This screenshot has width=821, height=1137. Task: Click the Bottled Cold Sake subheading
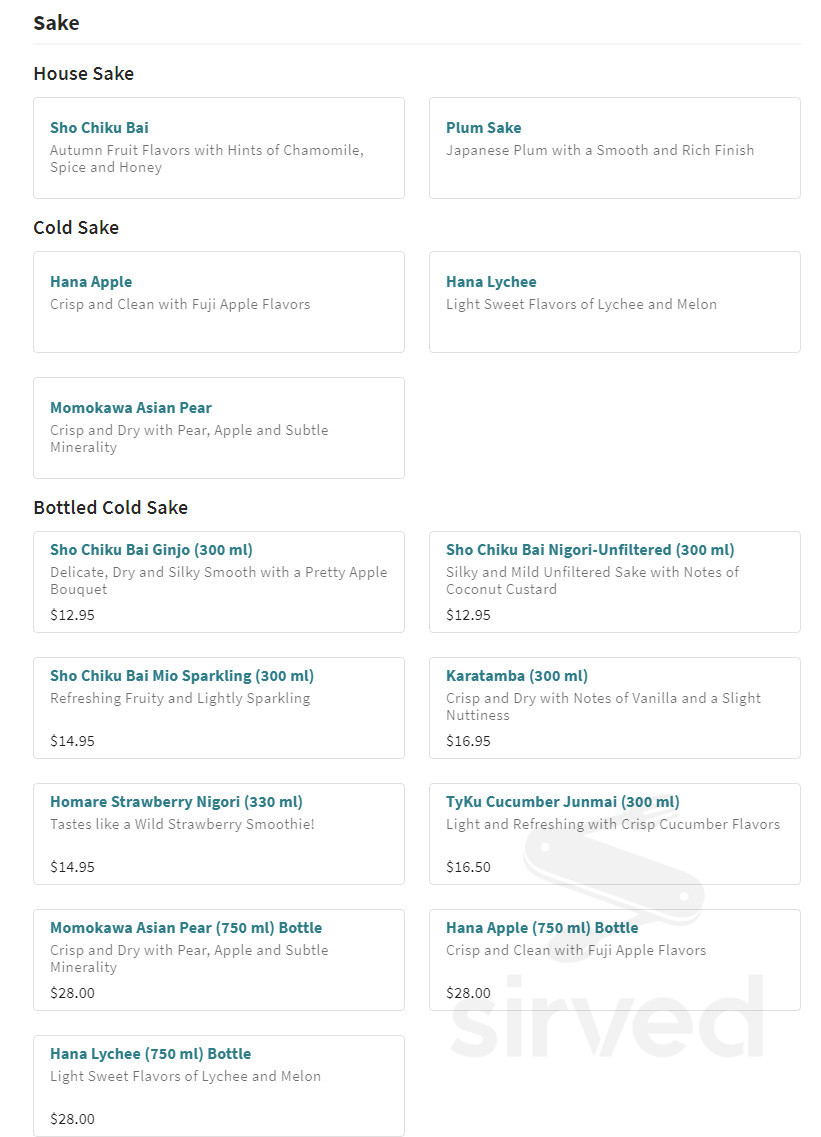(x=110, y=507)
